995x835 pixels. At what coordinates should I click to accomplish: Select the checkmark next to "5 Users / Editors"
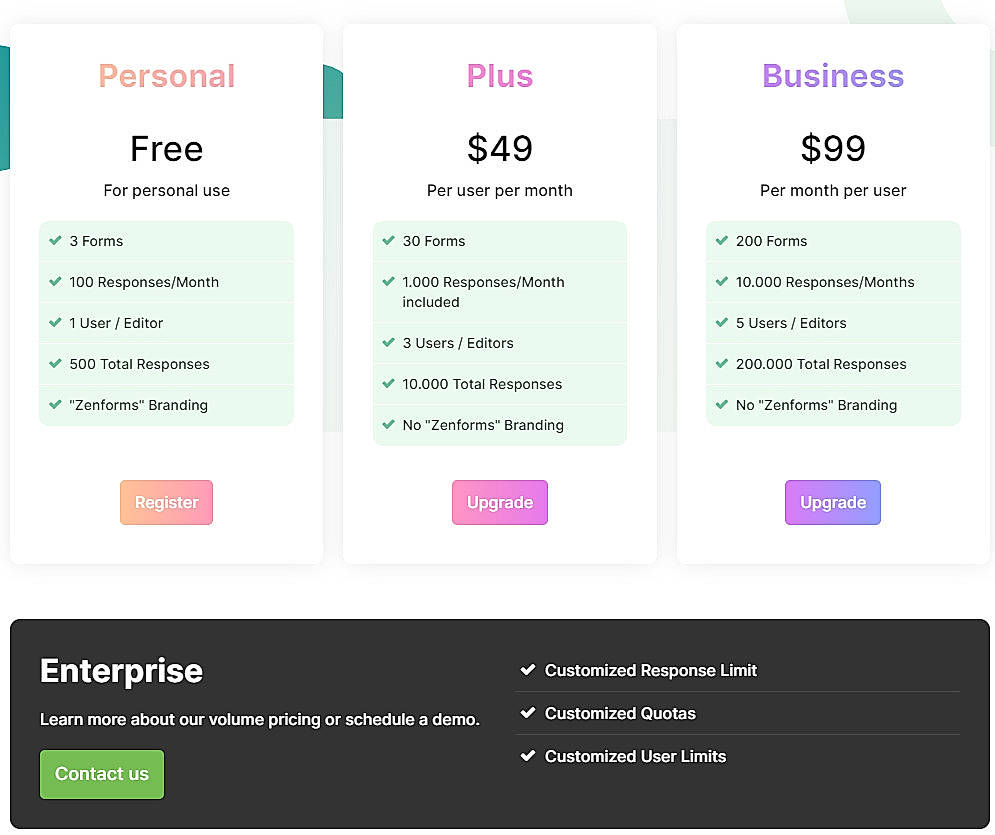point(720,323)
